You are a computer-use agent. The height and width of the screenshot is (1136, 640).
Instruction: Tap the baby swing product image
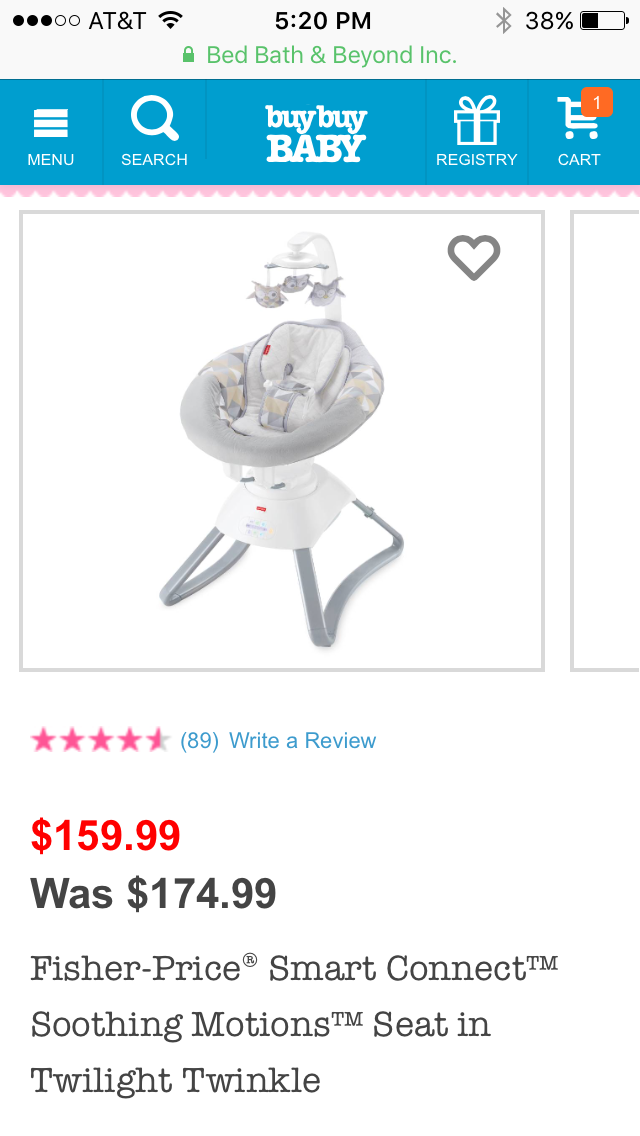click(x=282, y=440)
